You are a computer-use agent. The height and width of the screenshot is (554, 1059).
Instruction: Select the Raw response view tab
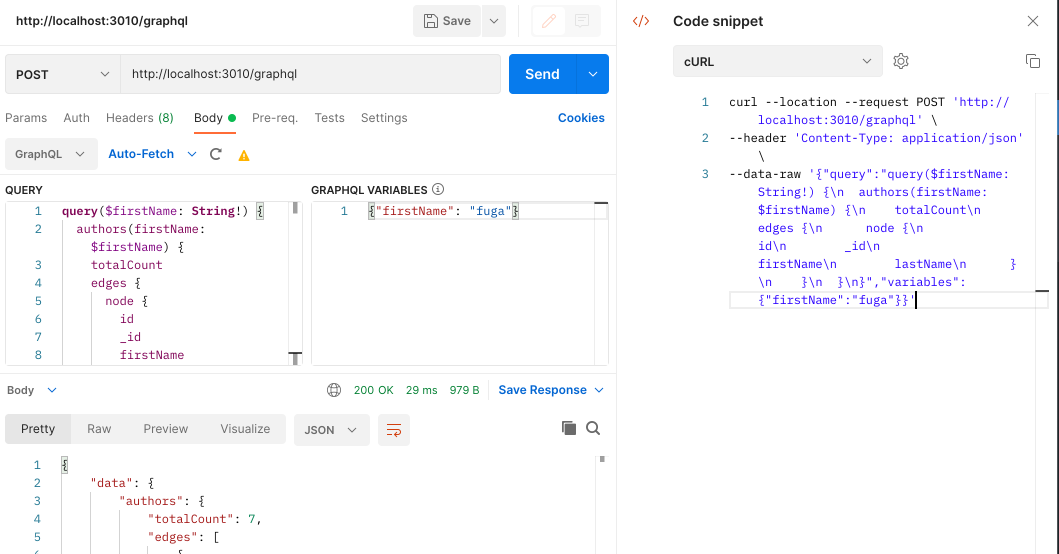[x=99, y=429]
